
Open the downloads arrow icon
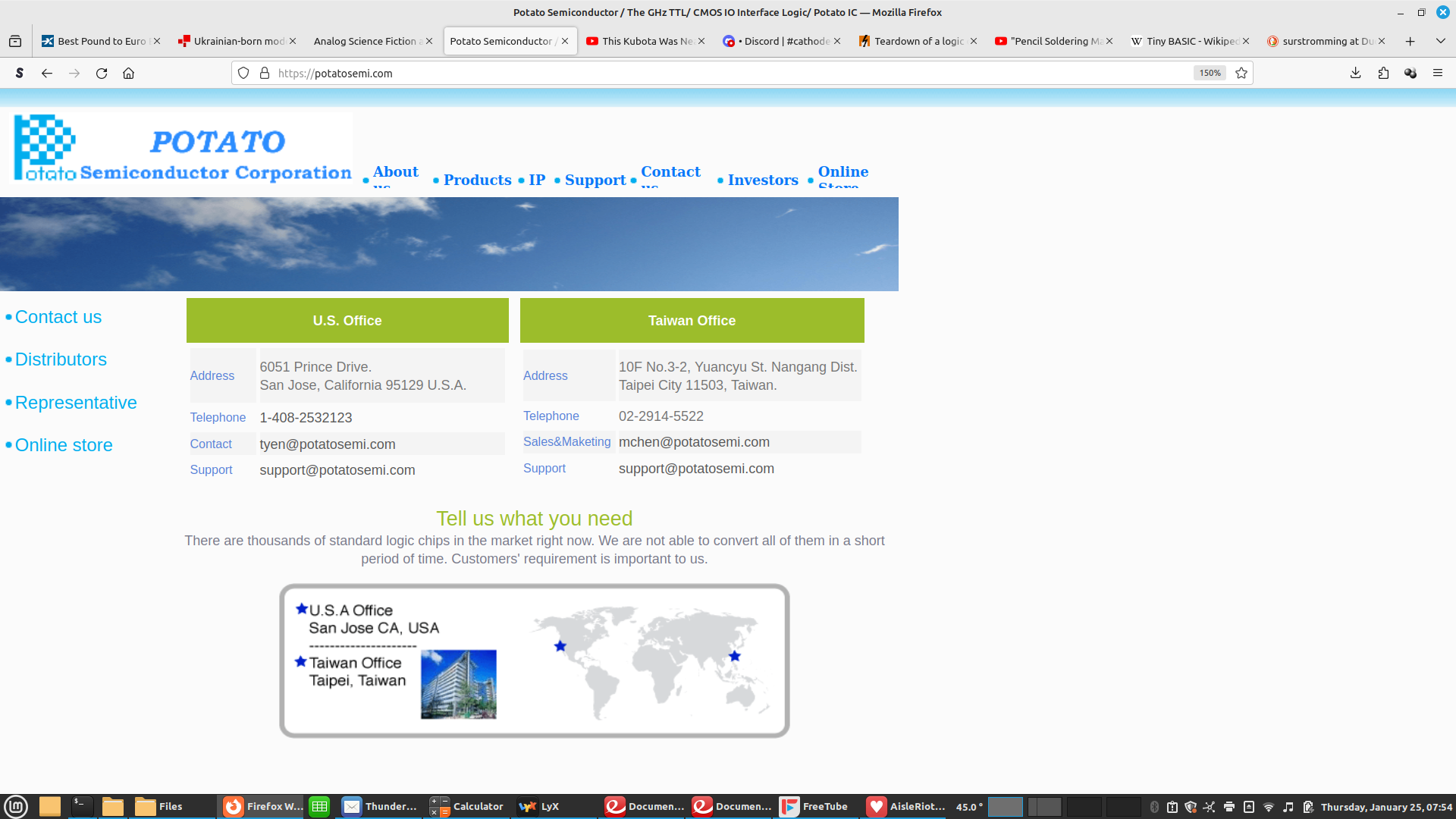[x=1356, y=74]
